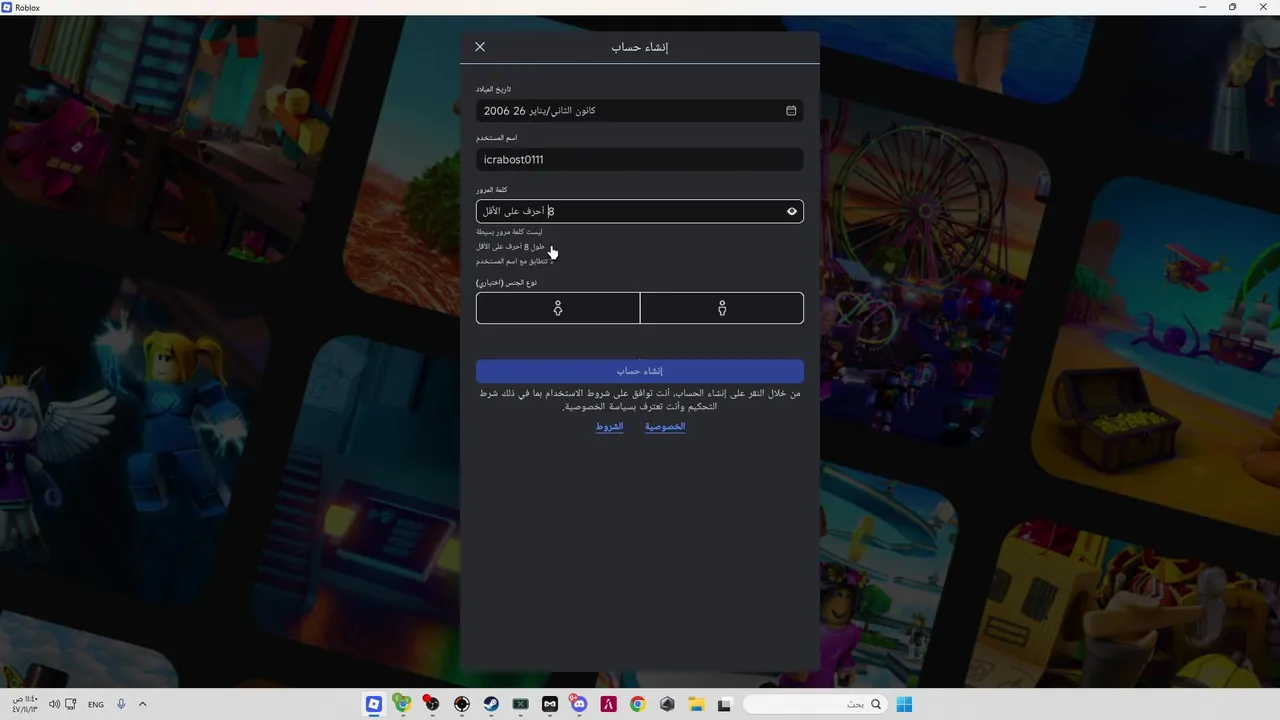Screen dimensions: 1280x720
Task: Click the microphone tray icon
Action: coord(121,704)
